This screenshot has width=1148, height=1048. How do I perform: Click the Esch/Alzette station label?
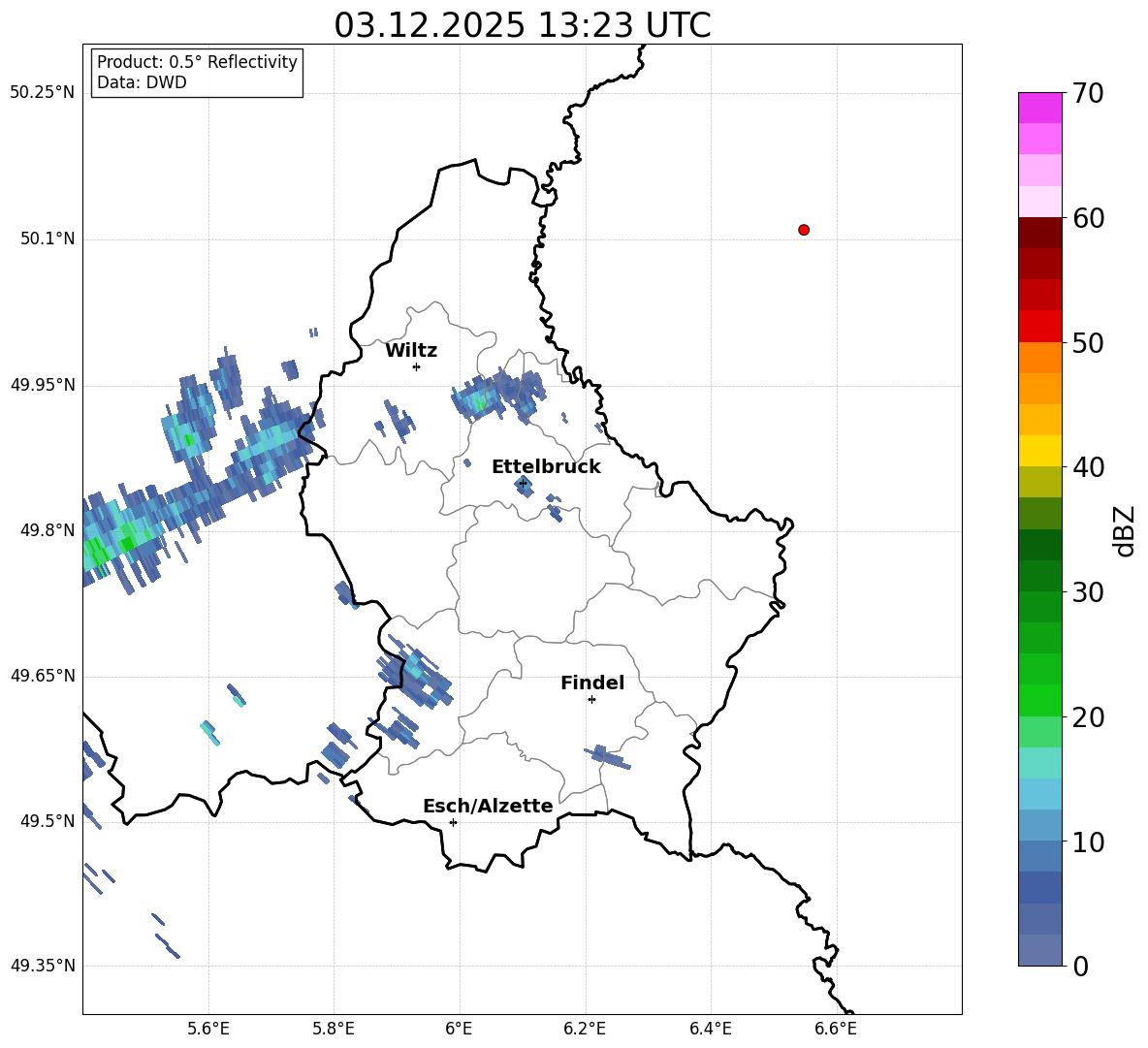[488, 807]
